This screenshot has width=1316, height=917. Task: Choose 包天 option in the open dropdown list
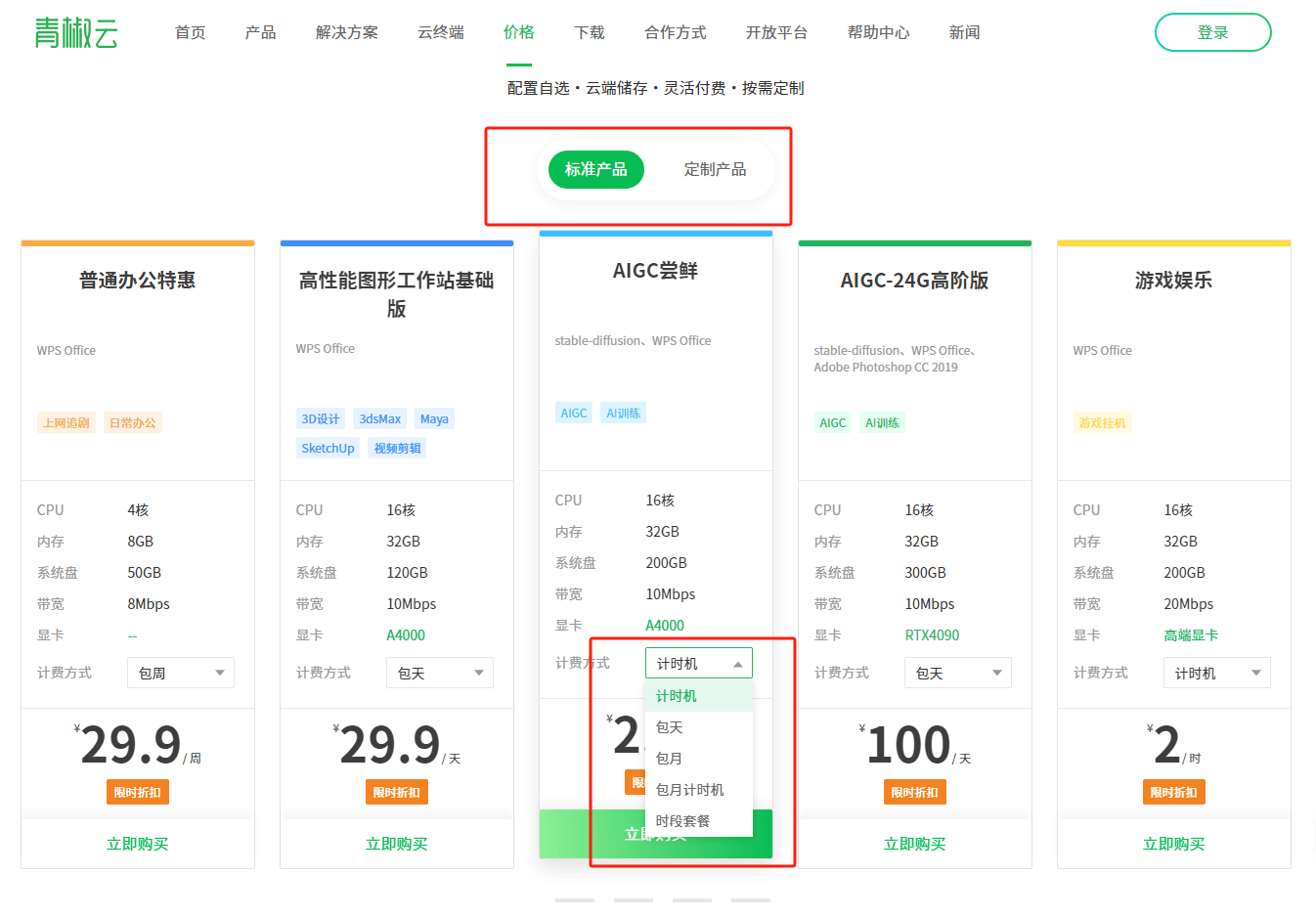[x=699, y=727]
